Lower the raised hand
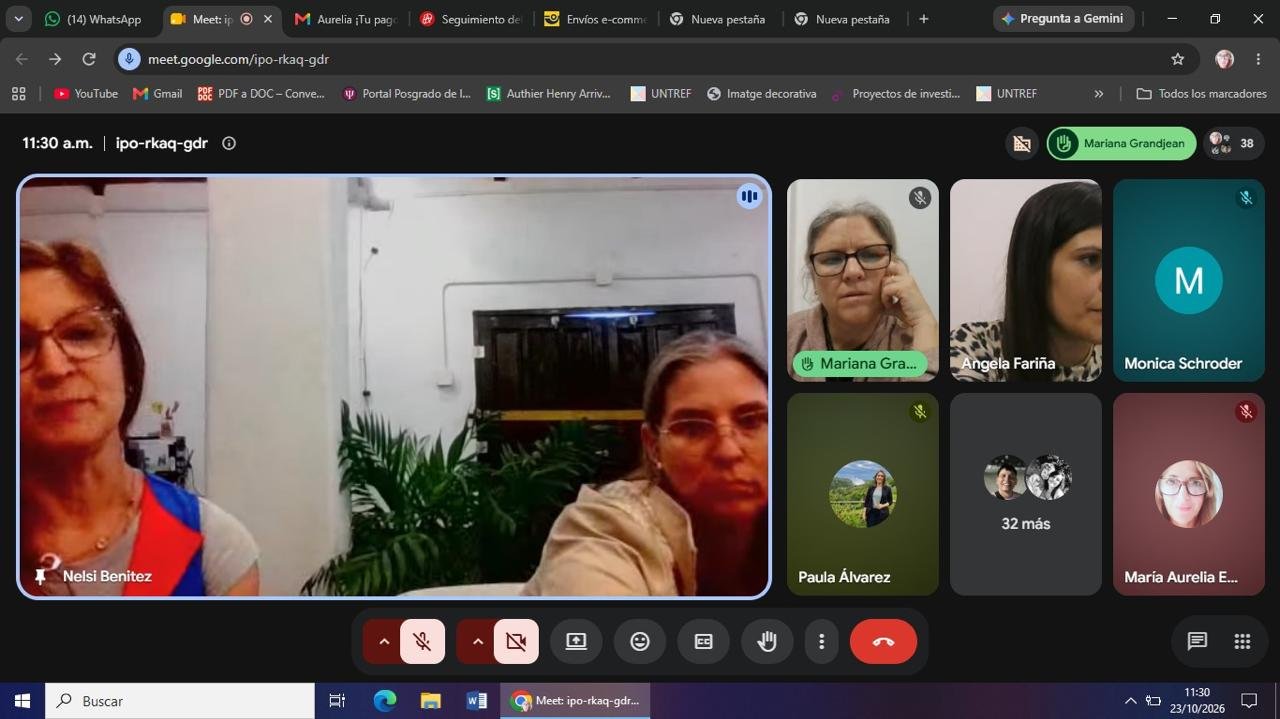Image resolution: width=1280 pixels, height=719 pixels. 767,642
